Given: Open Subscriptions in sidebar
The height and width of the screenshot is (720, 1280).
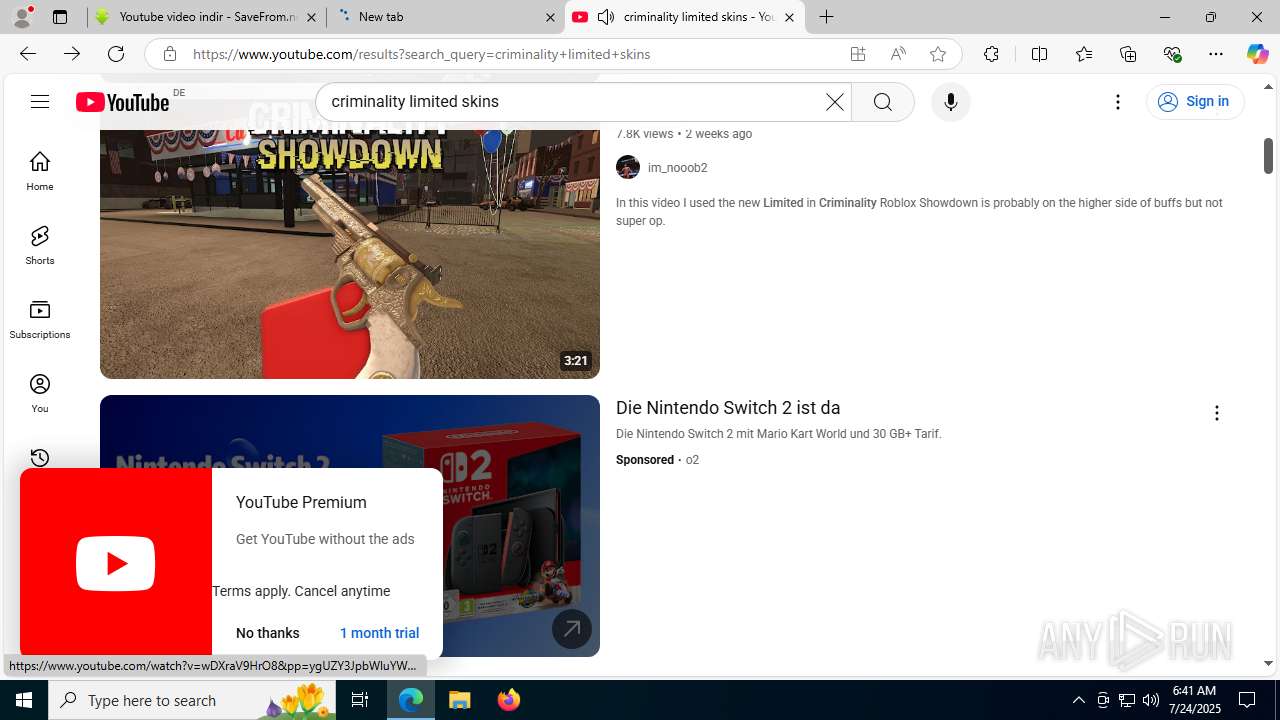Looking at the screenshot, I should (40, 319).
